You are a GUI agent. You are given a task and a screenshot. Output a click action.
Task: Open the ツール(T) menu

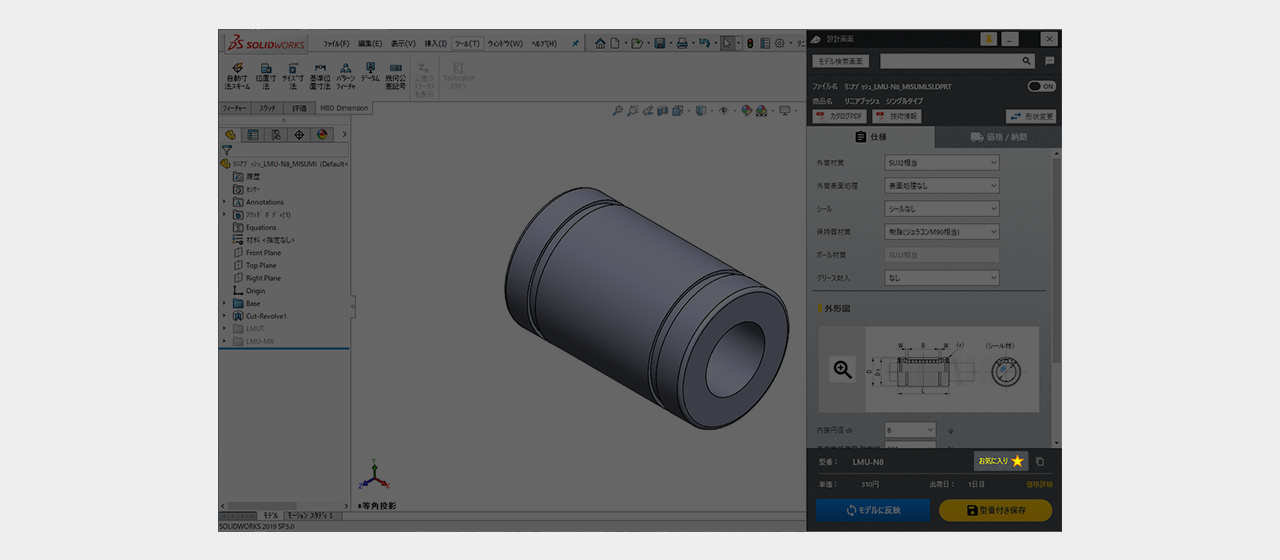coord(467,44)
